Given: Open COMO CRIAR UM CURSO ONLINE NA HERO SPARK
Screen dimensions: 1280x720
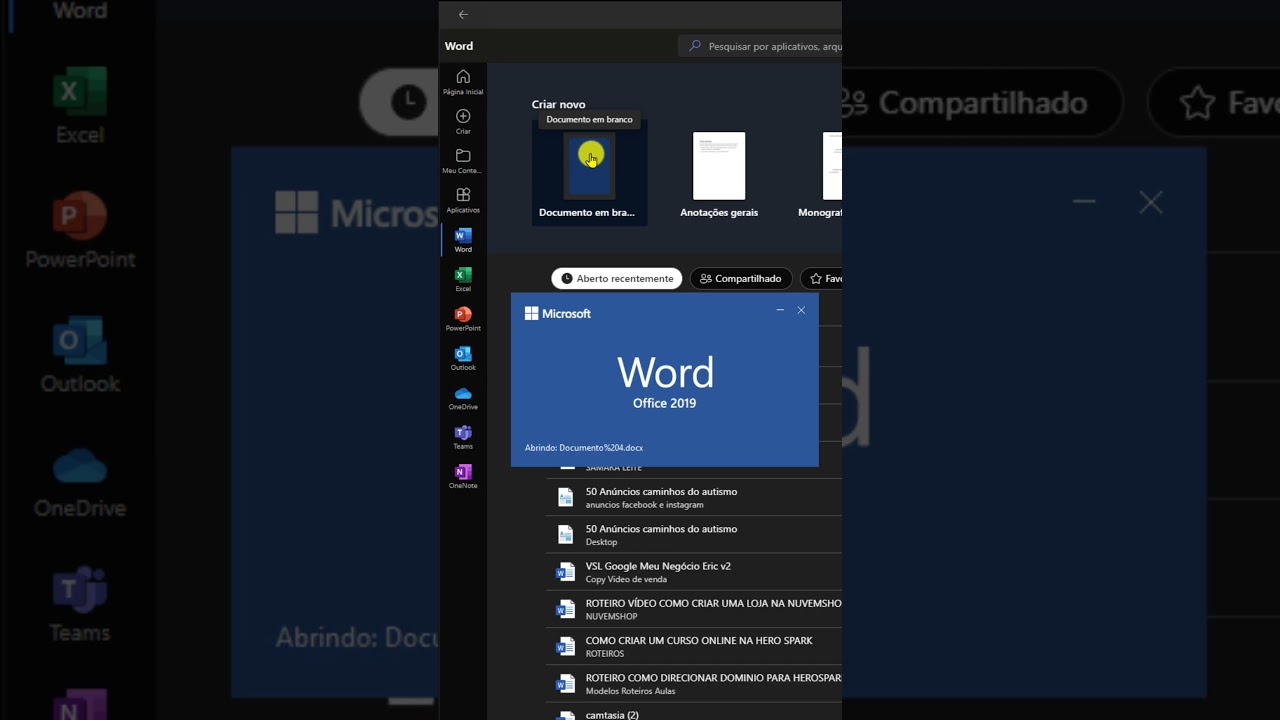Looking at the screenshot, I should (694, 646).
